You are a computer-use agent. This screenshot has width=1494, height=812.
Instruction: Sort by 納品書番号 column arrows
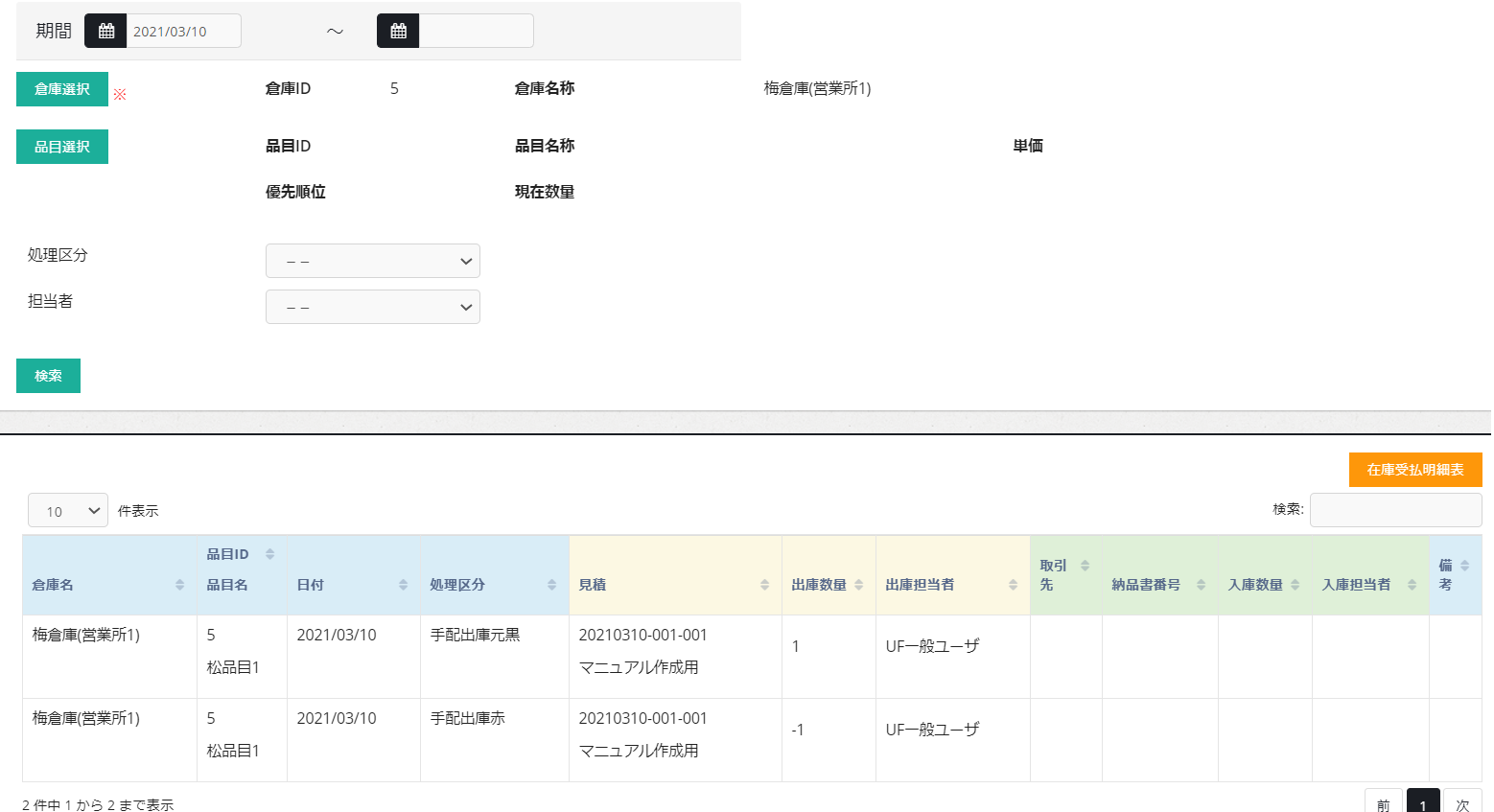(x=1201, y=585)
